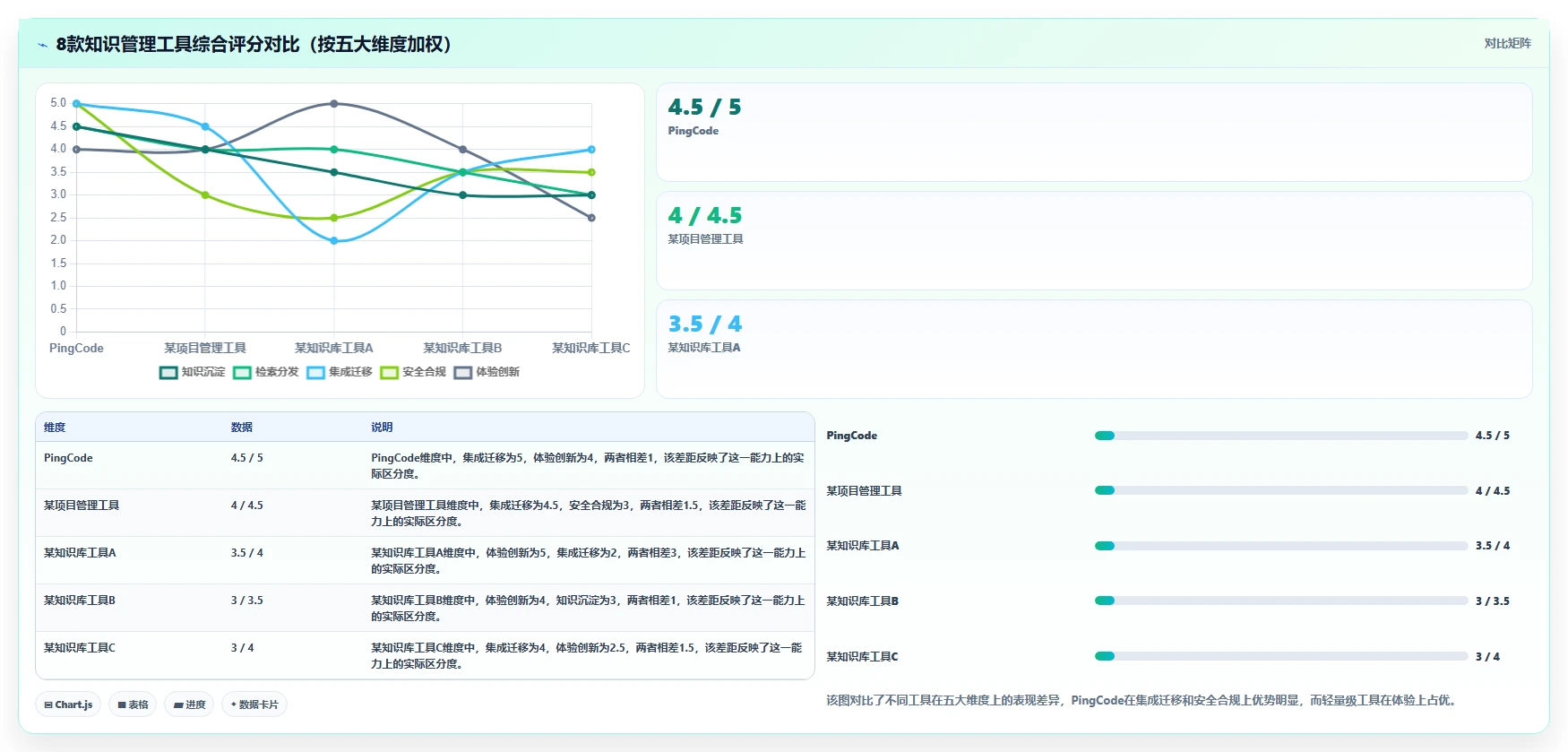Click the 某项目管理工具 progress bar
The width and height of the screenshot is (1568, 752).
tap(1281, 490)
